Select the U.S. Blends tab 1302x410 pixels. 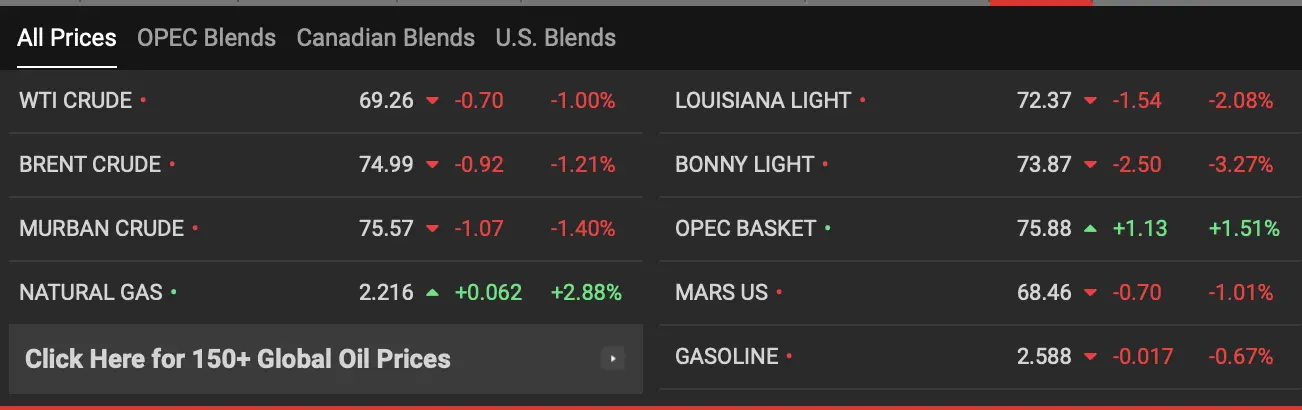click(x=555, y=38)
